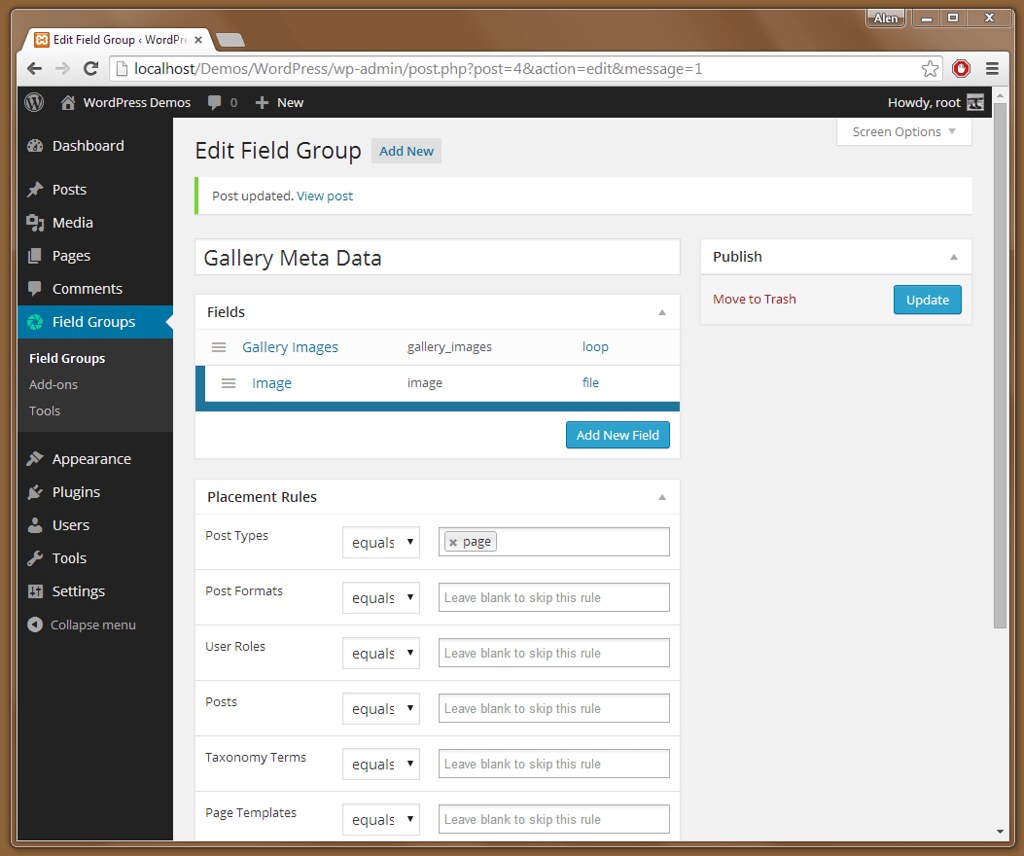
Task: Click the Gallery Meta Data title field
Action: [438, 257]
